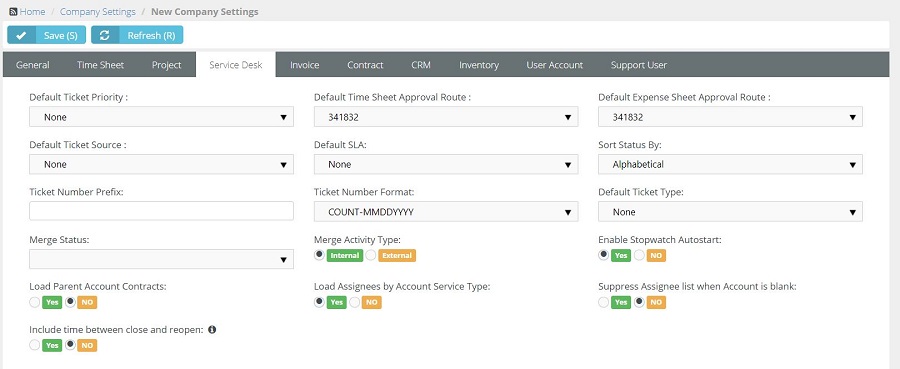The height and width of the screenshot is (369, 900).
Task: Click the refresh arrows icon
Action: pos(104,36)
